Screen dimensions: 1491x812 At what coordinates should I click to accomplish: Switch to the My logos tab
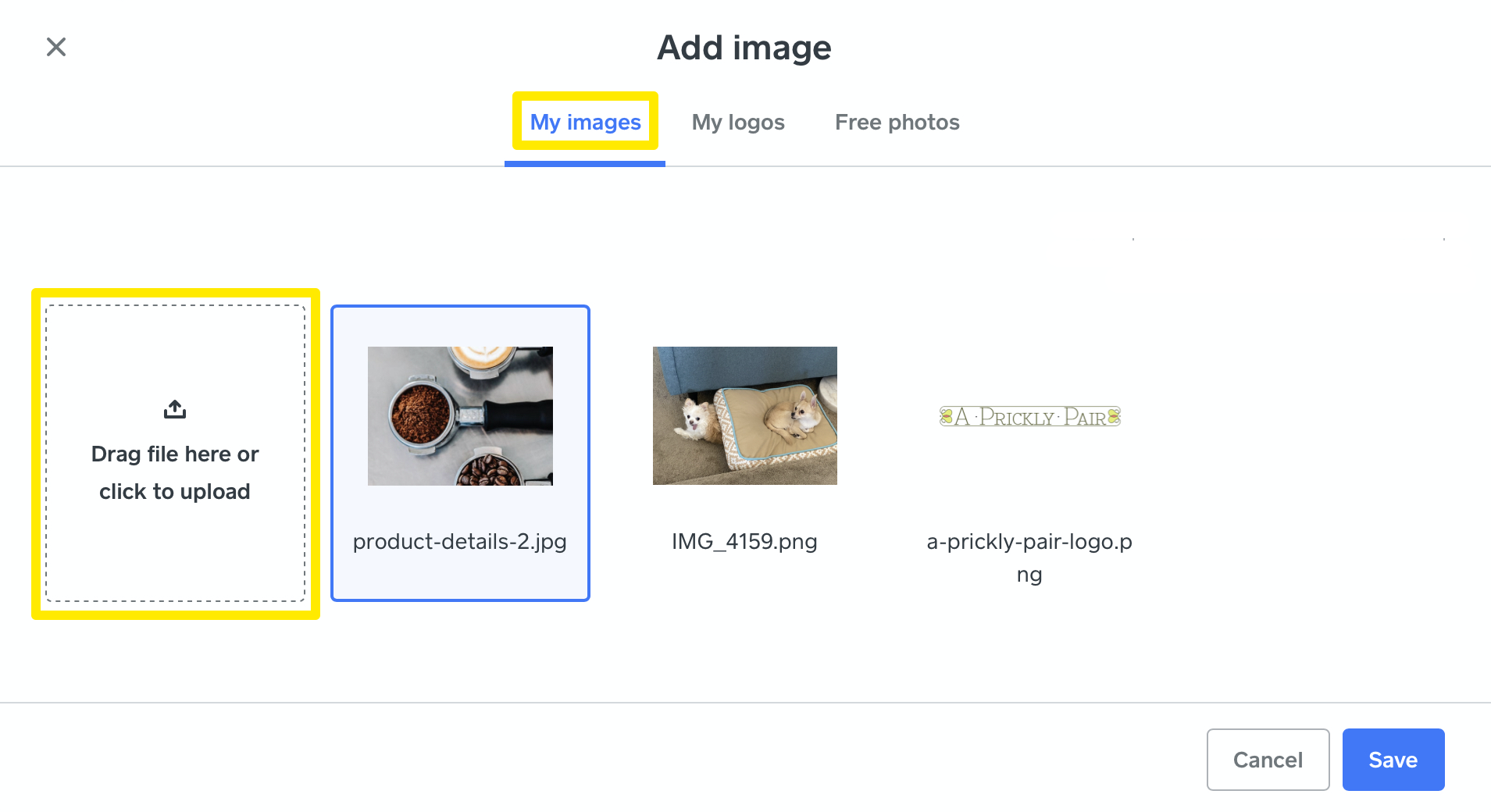point(737,122)
